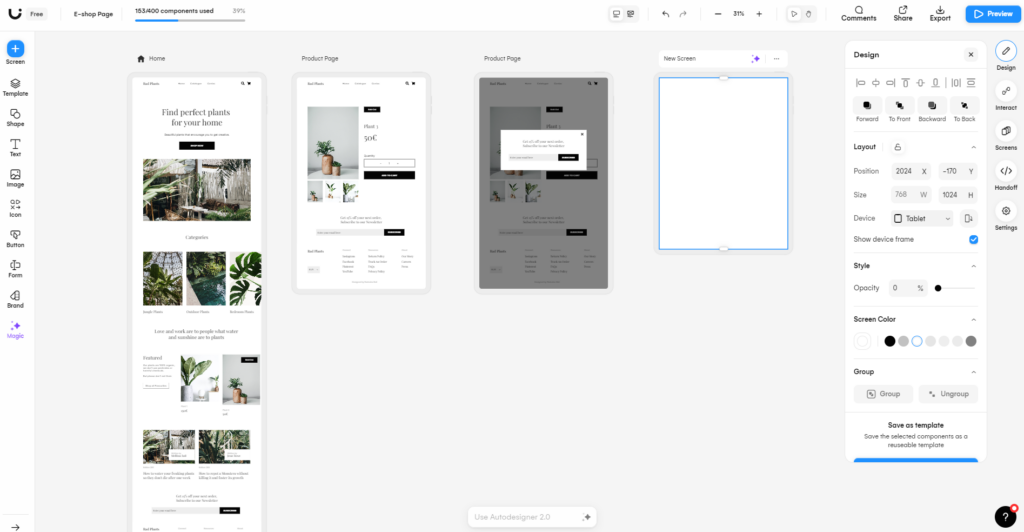Click the Ungroup button
This screenshot has height=532, width=1024.
[x=948, y=394]
